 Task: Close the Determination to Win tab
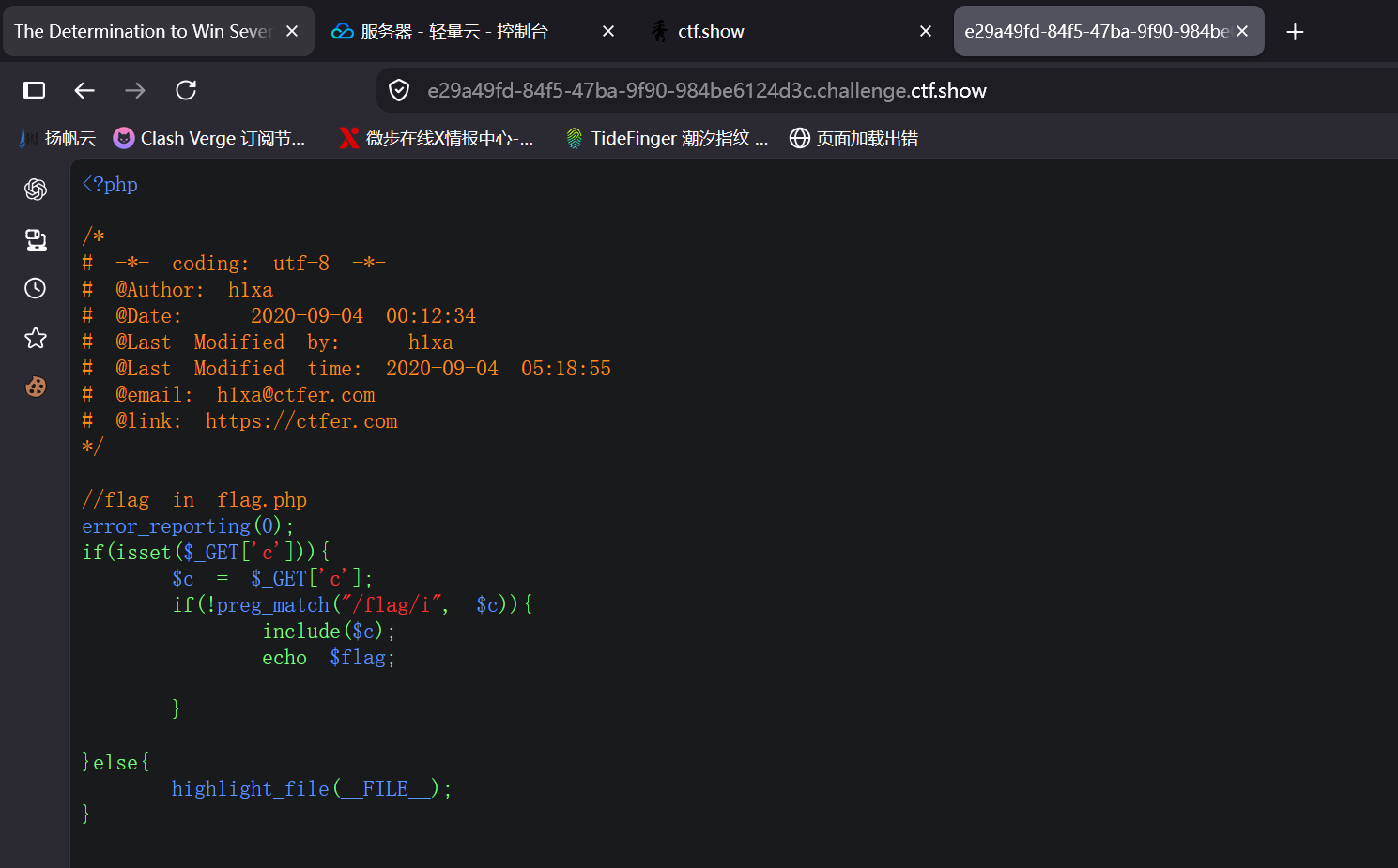pos(292,31)
